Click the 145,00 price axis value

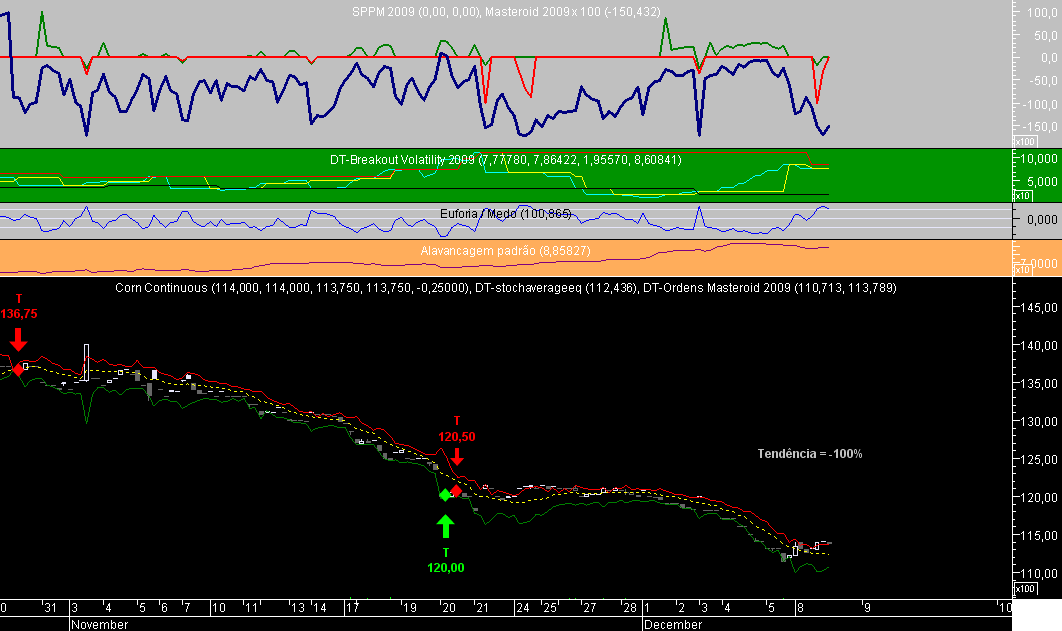(x=1041, y=307)
